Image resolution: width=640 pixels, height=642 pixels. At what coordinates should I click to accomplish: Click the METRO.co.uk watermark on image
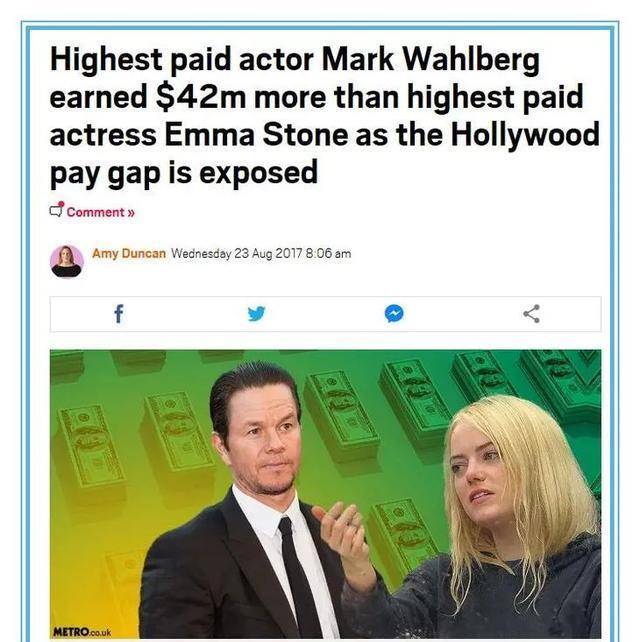click(x=82, y=632)
